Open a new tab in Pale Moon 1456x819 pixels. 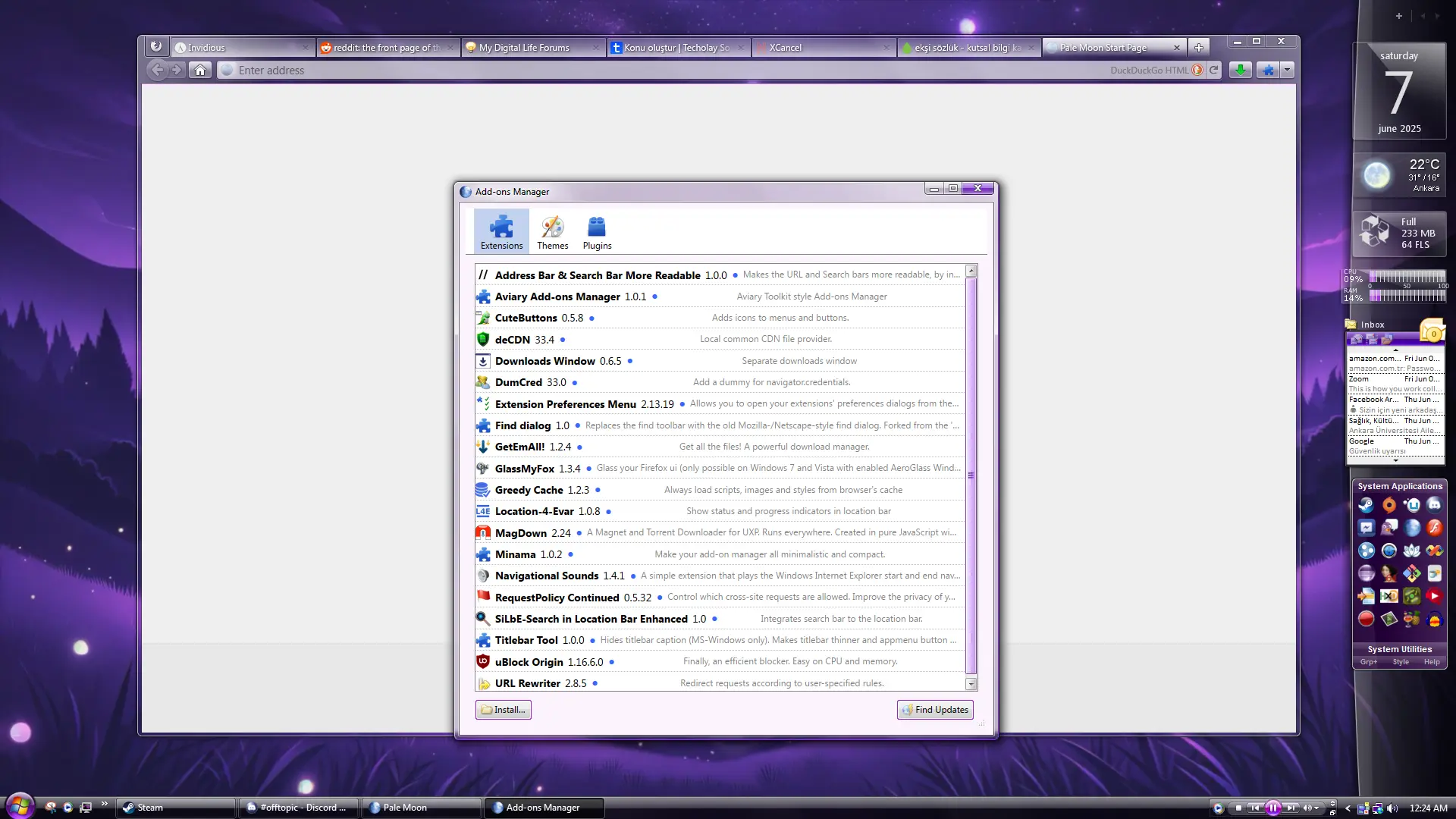1199,47
